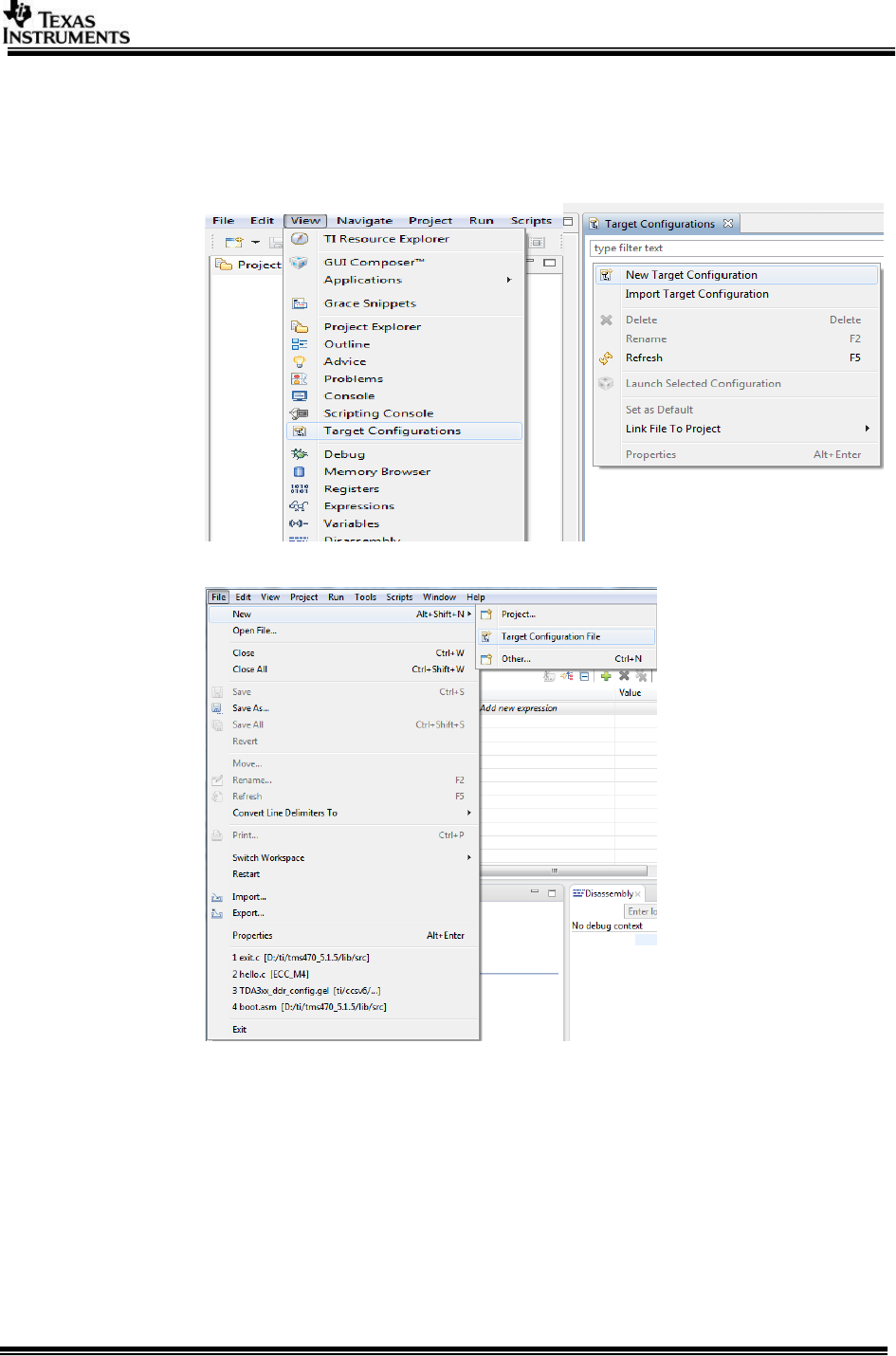
Task: Click the Target Configuration File submenu icon
Action: click(x=486, y=637)
